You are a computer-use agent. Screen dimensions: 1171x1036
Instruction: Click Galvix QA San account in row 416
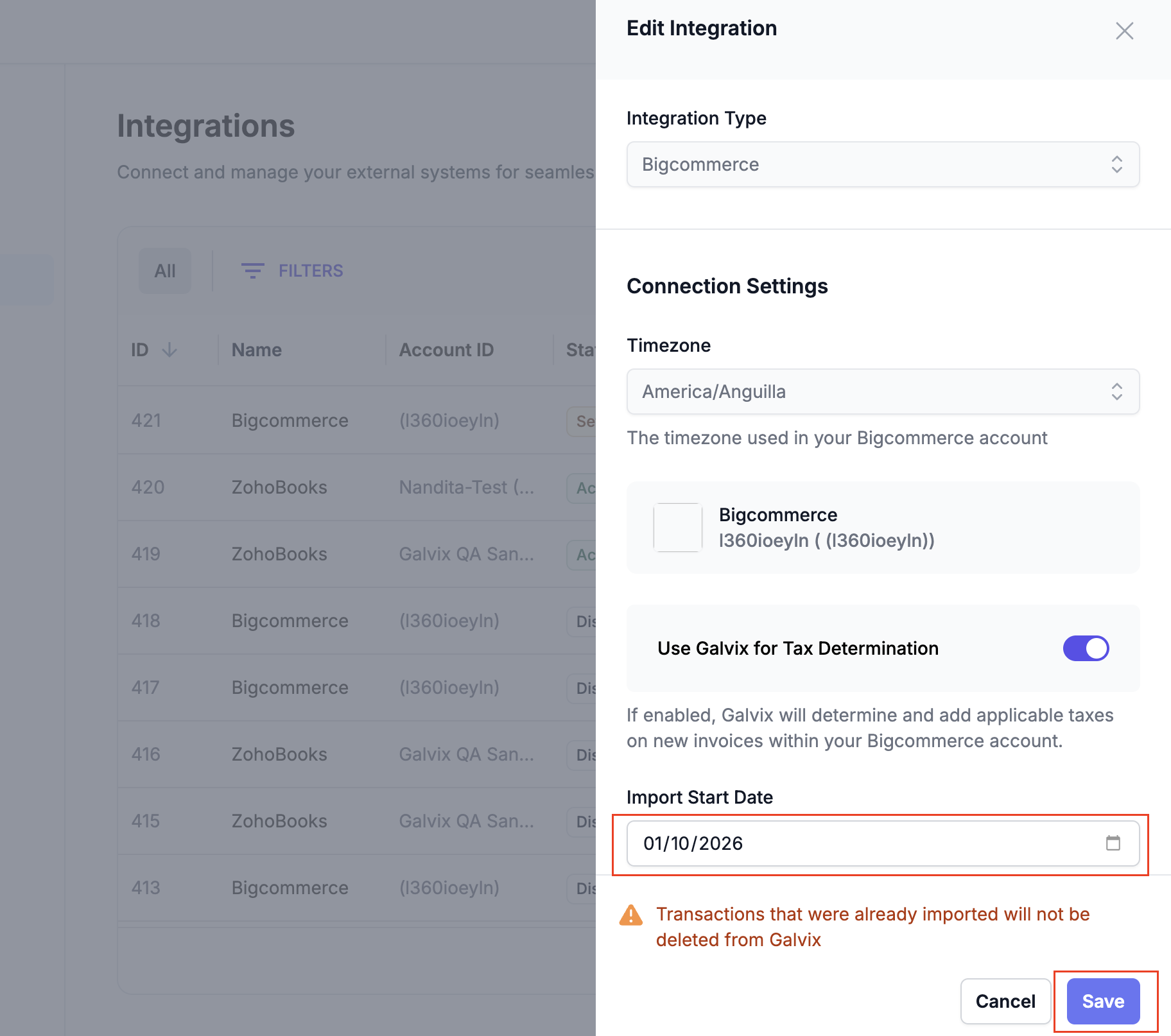[x=467, y=754]
